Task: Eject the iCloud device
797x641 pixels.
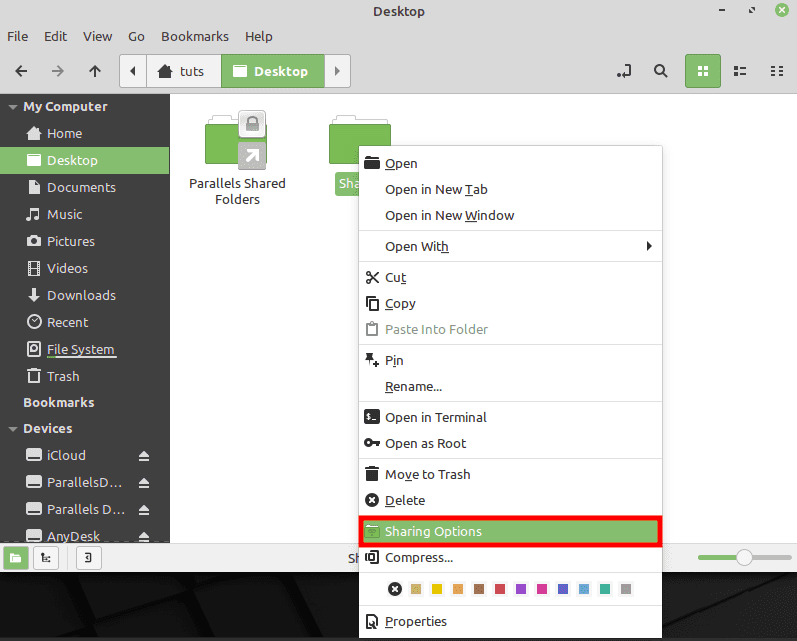Action: pyautogui.click(x=144, y=456)
